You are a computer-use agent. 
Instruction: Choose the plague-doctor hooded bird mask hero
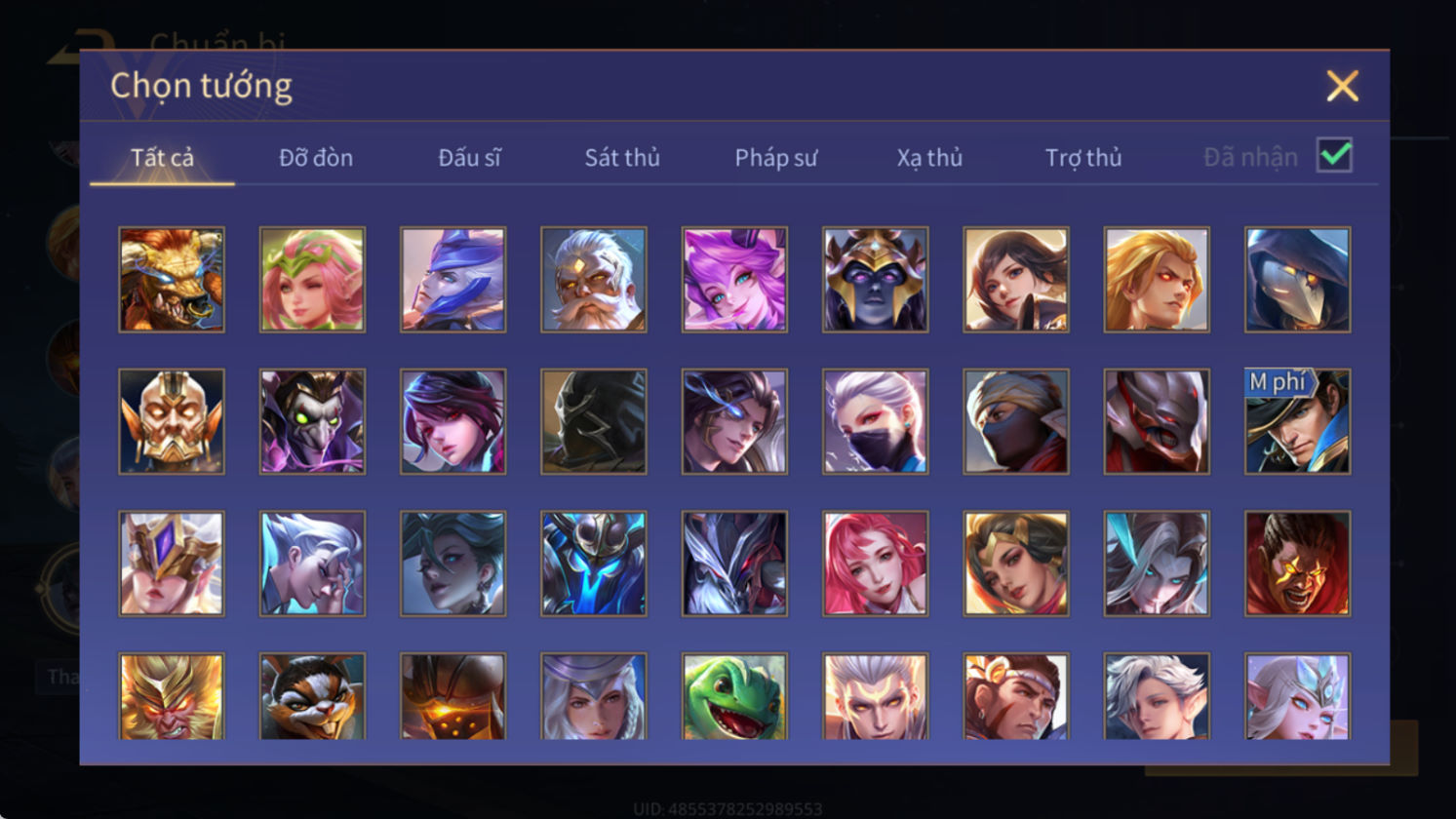[1298, 280]
